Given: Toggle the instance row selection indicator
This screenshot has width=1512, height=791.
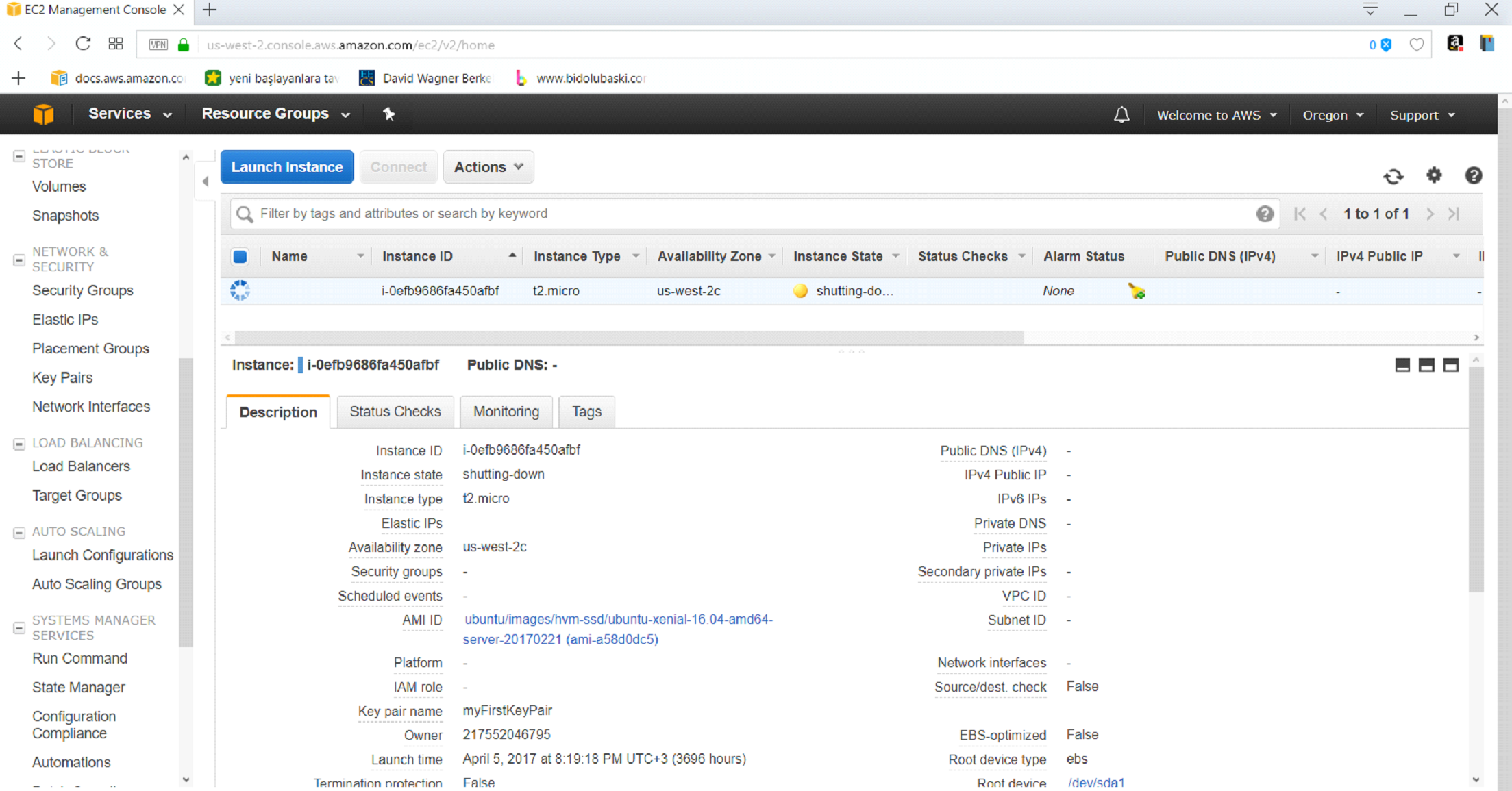Looking at the screenshot, I should 240,290.
